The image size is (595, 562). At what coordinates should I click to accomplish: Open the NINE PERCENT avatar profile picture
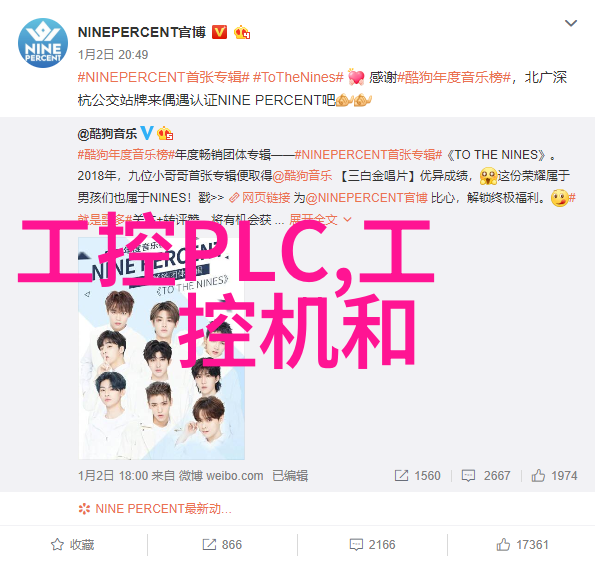(43, 43)
